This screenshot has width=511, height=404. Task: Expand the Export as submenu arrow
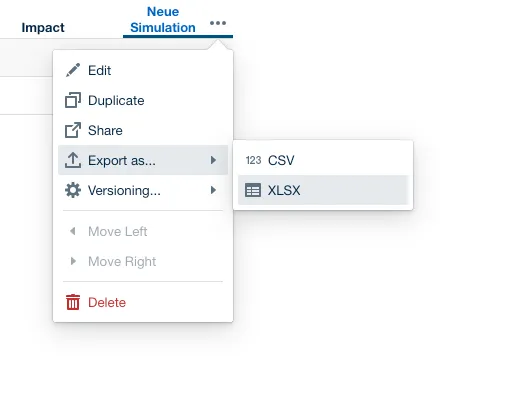coord(213,160)
